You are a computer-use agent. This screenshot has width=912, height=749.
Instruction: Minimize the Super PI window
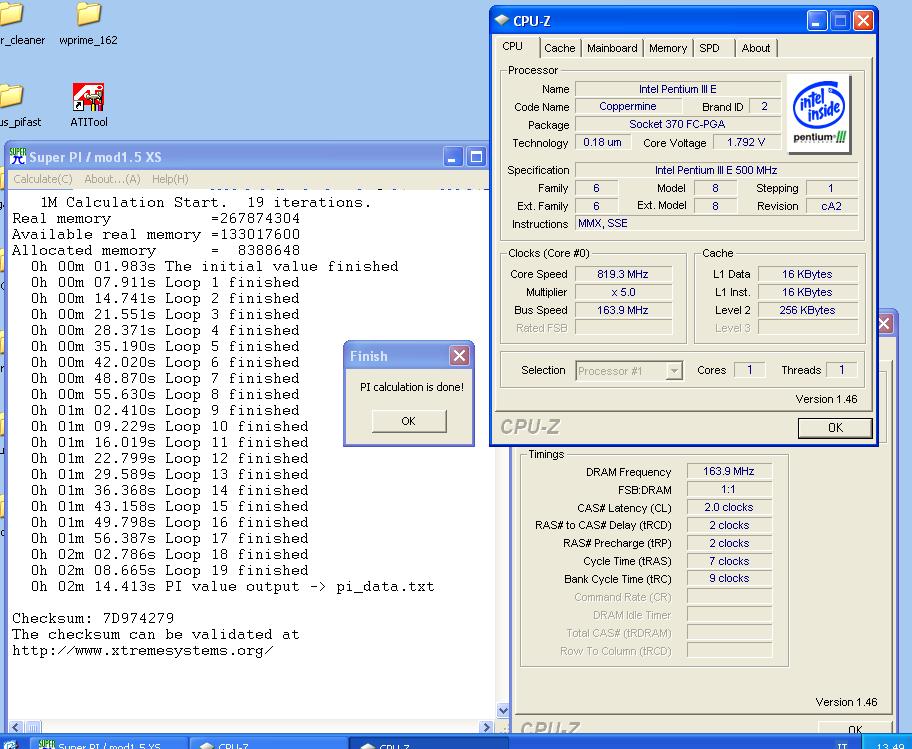(453, 156)
